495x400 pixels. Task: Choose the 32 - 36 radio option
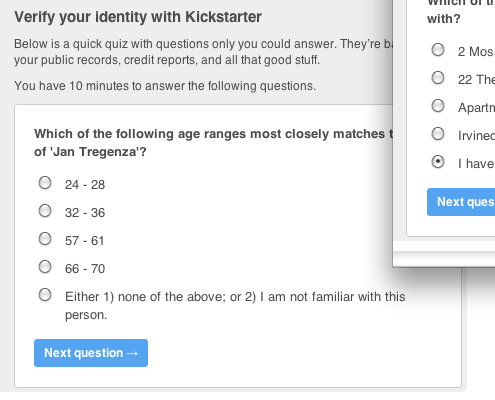pos(45,211)
